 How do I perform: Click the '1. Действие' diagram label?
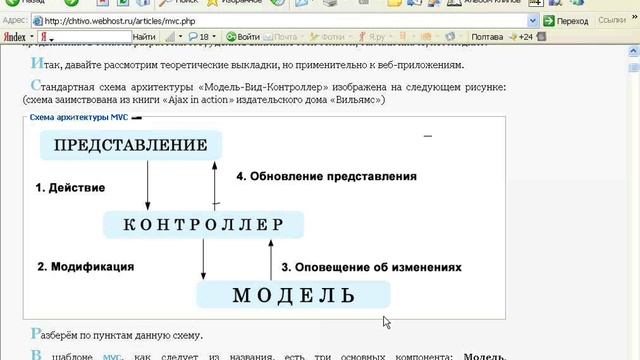click(x=70, y=188)
